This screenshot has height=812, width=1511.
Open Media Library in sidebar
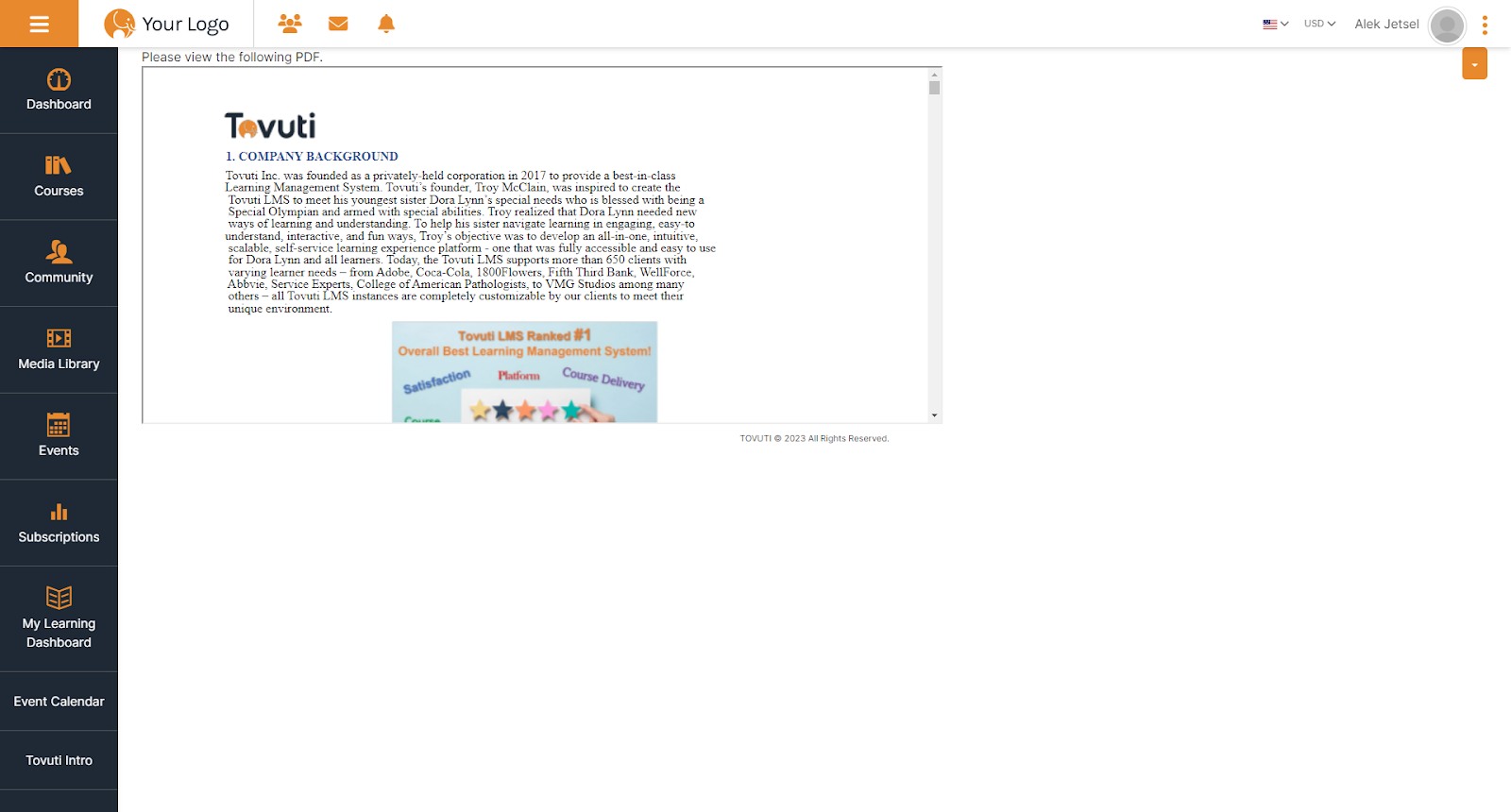(59, 350)
